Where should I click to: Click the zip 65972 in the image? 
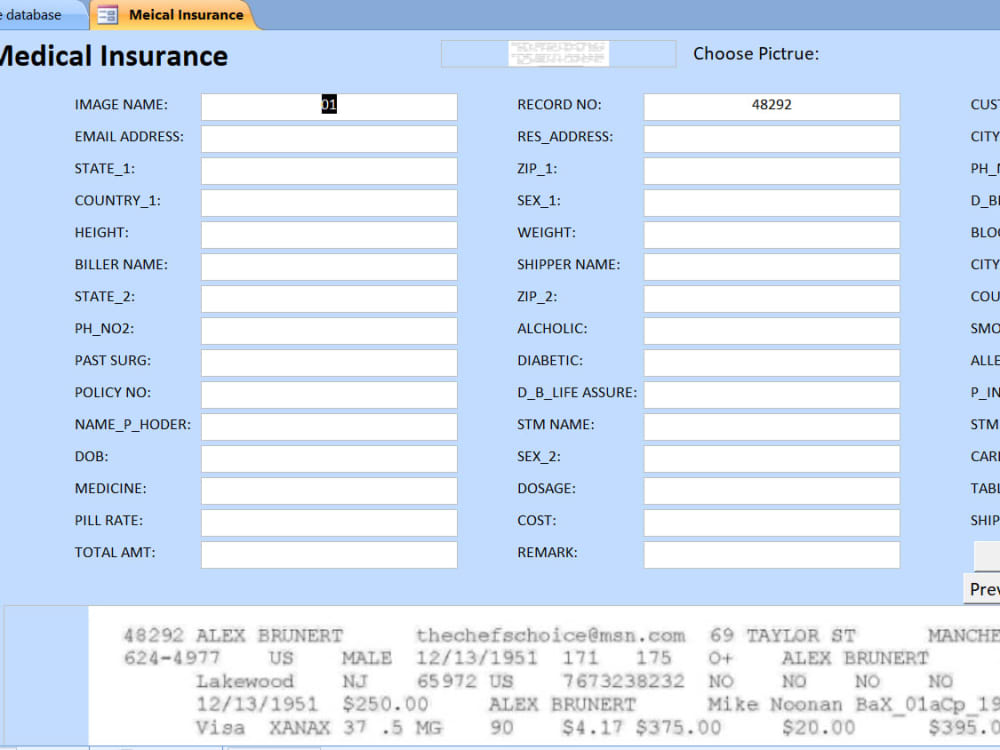coord(446,681)
